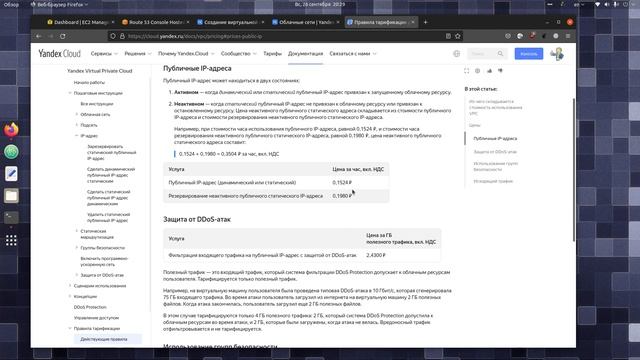The width and height of the screenshot is (640, 360).
Task: Open Terminal from the dock
Action: (11, 218)
